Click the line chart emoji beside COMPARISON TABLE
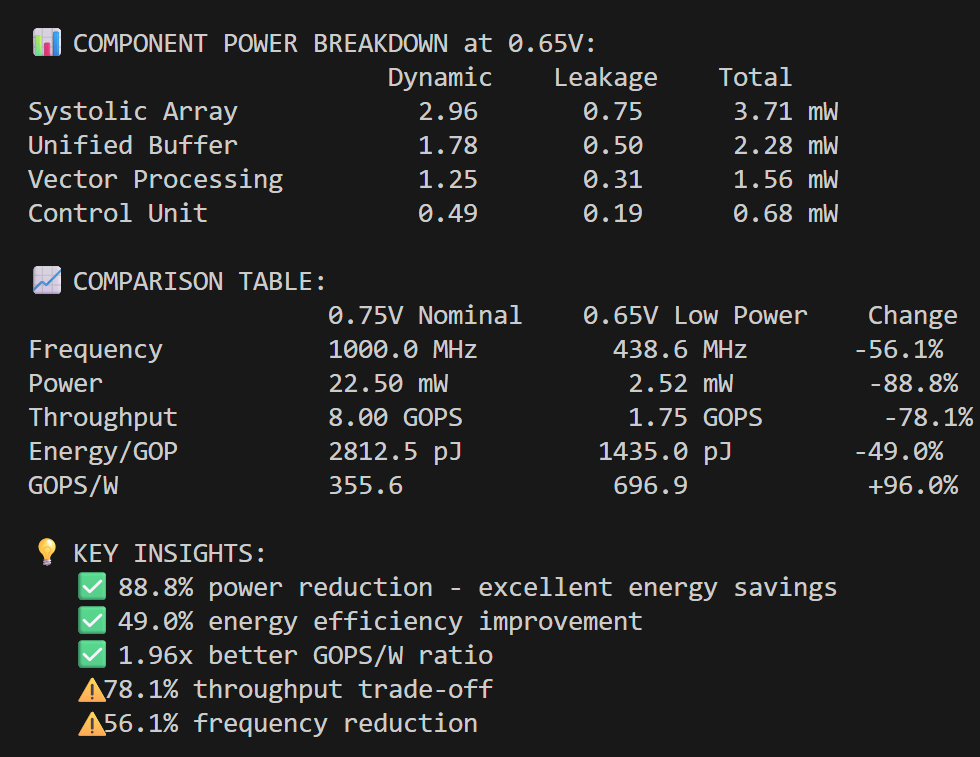Viewport: 980px width, 757px height. click(46, 281)
